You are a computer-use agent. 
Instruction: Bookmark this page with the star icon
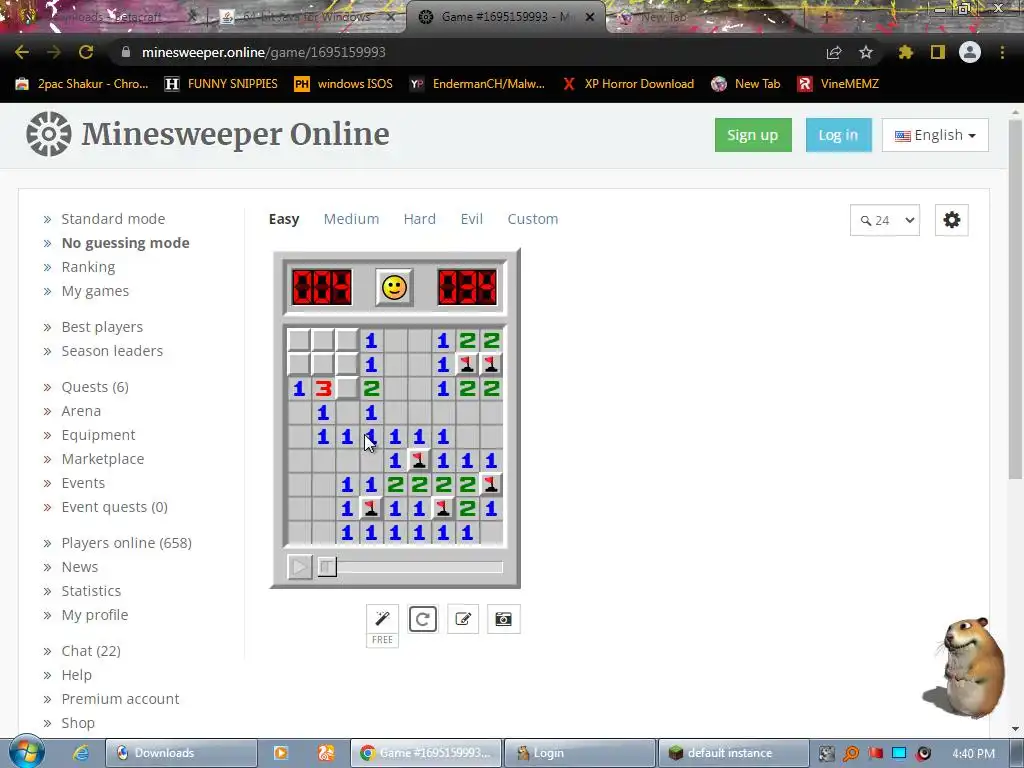tap(866, 52)
